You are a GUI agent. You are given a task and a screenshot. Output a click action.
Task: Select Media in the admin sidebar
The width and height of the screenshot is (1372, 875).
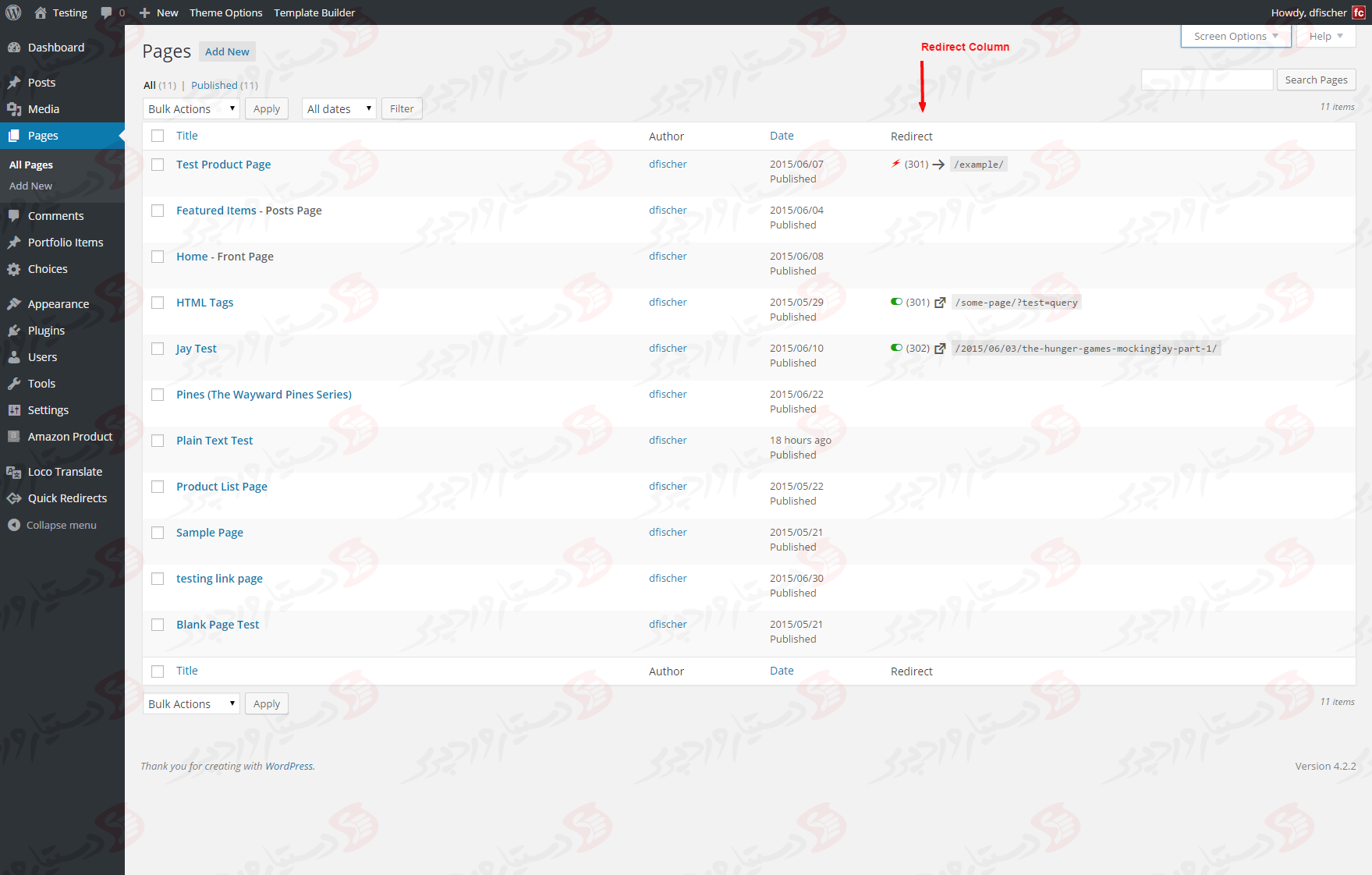pos(41,108)
